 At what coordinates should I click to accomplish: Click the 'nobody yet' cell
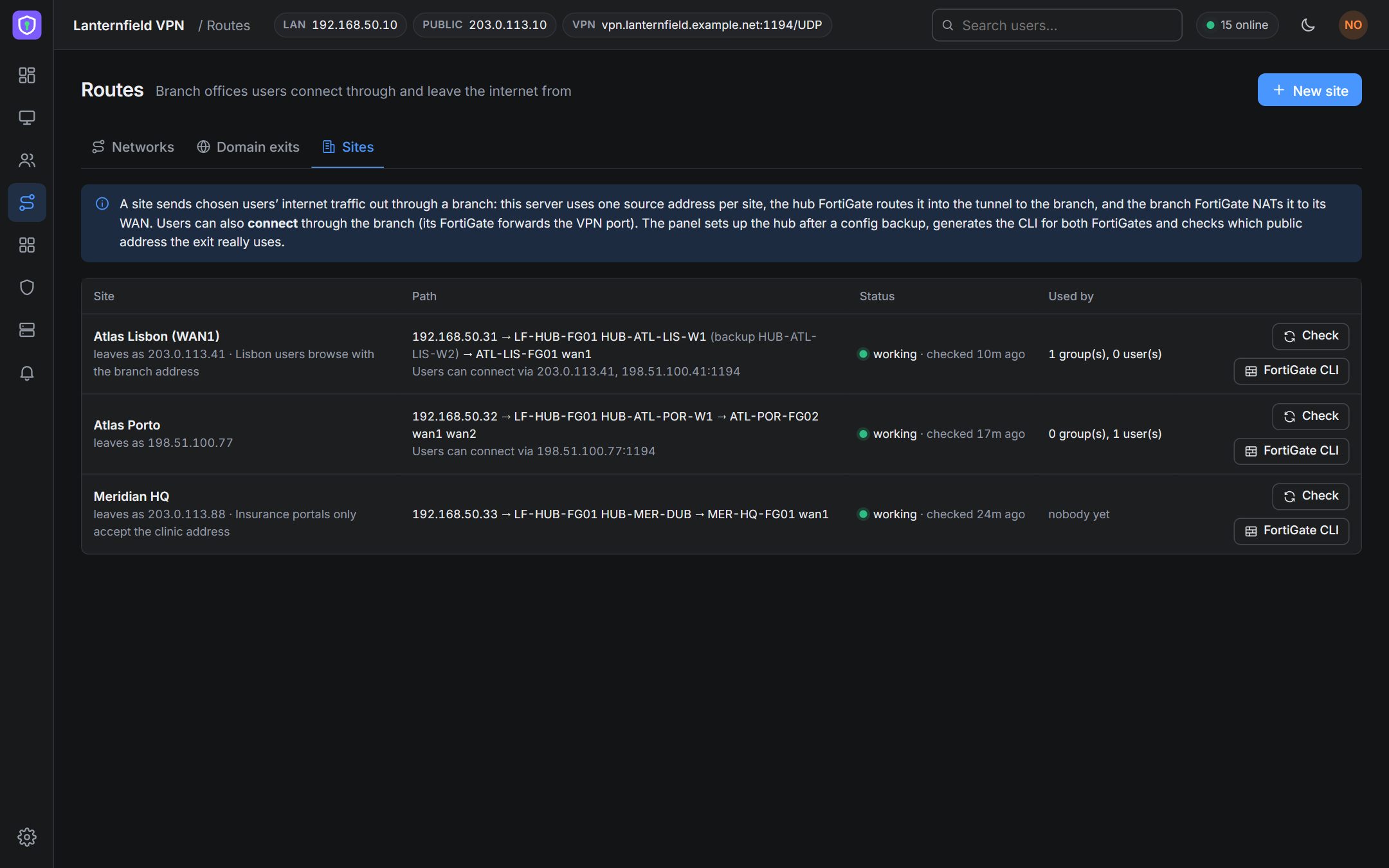click(1078, 514)
